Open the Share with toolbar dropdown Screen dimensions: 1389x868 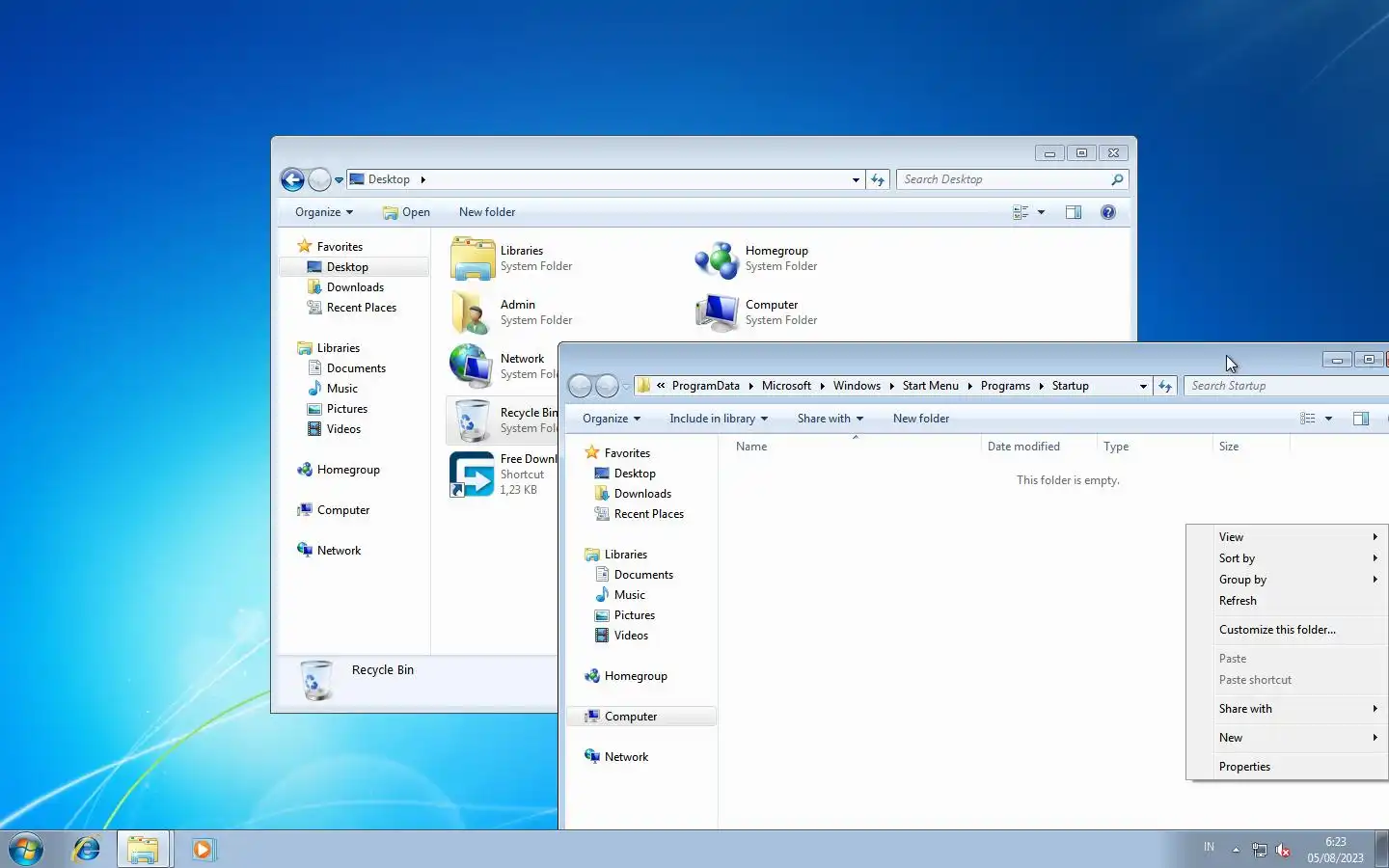click(830, 419)
